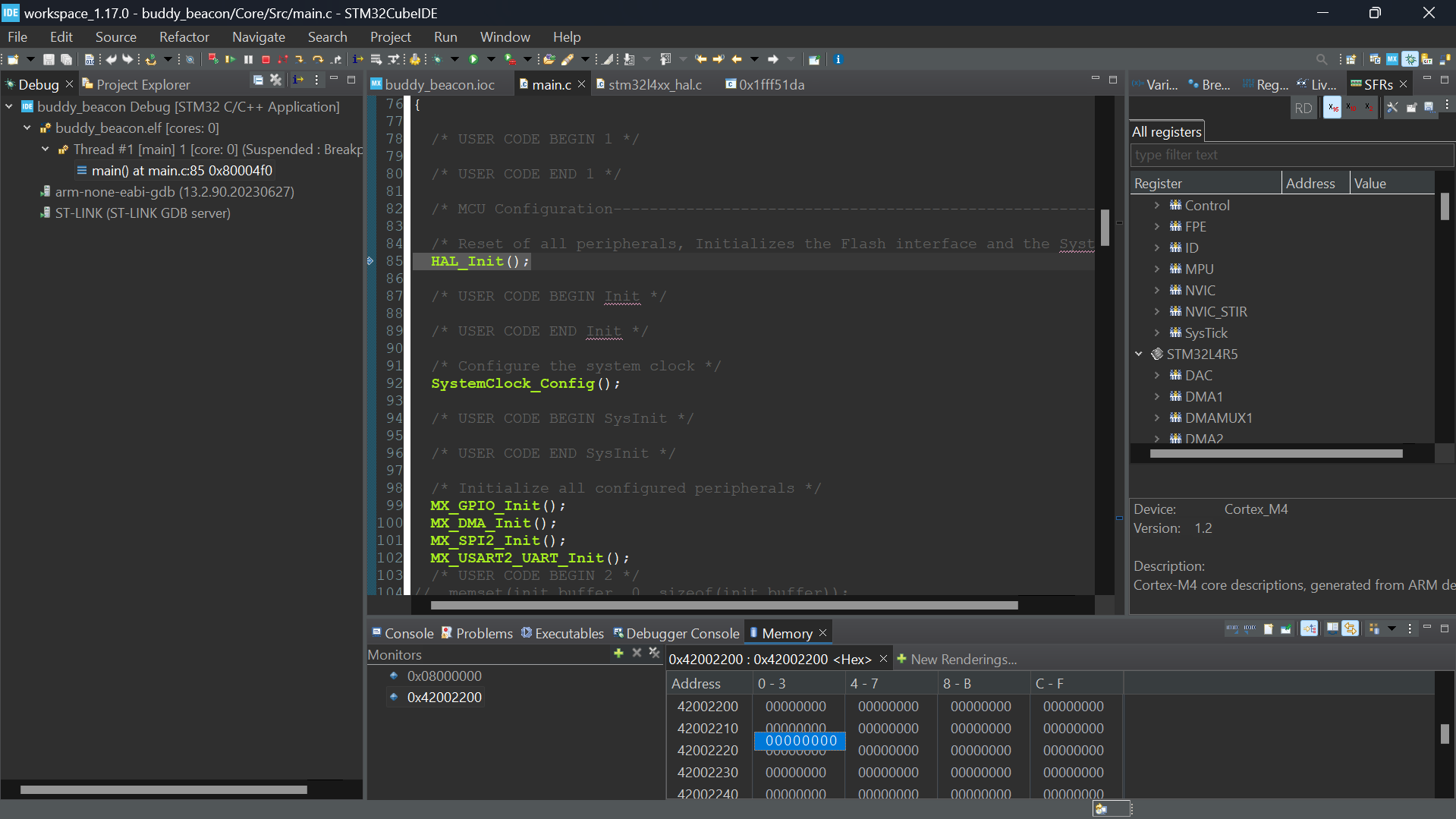The width and height of the screenshot is (1456, 819).
Task: Open dropdown next to Debug launch icon
Action: tap(454, 59)
